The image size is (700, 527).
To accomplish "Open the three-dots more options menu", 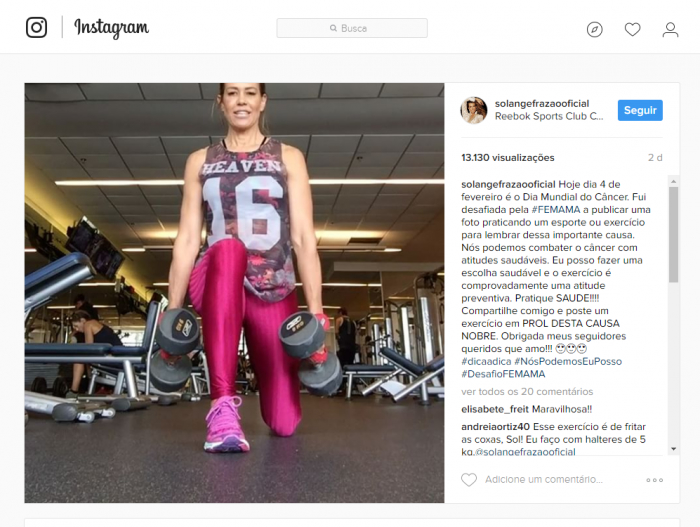I will click(x=654, y=480).
